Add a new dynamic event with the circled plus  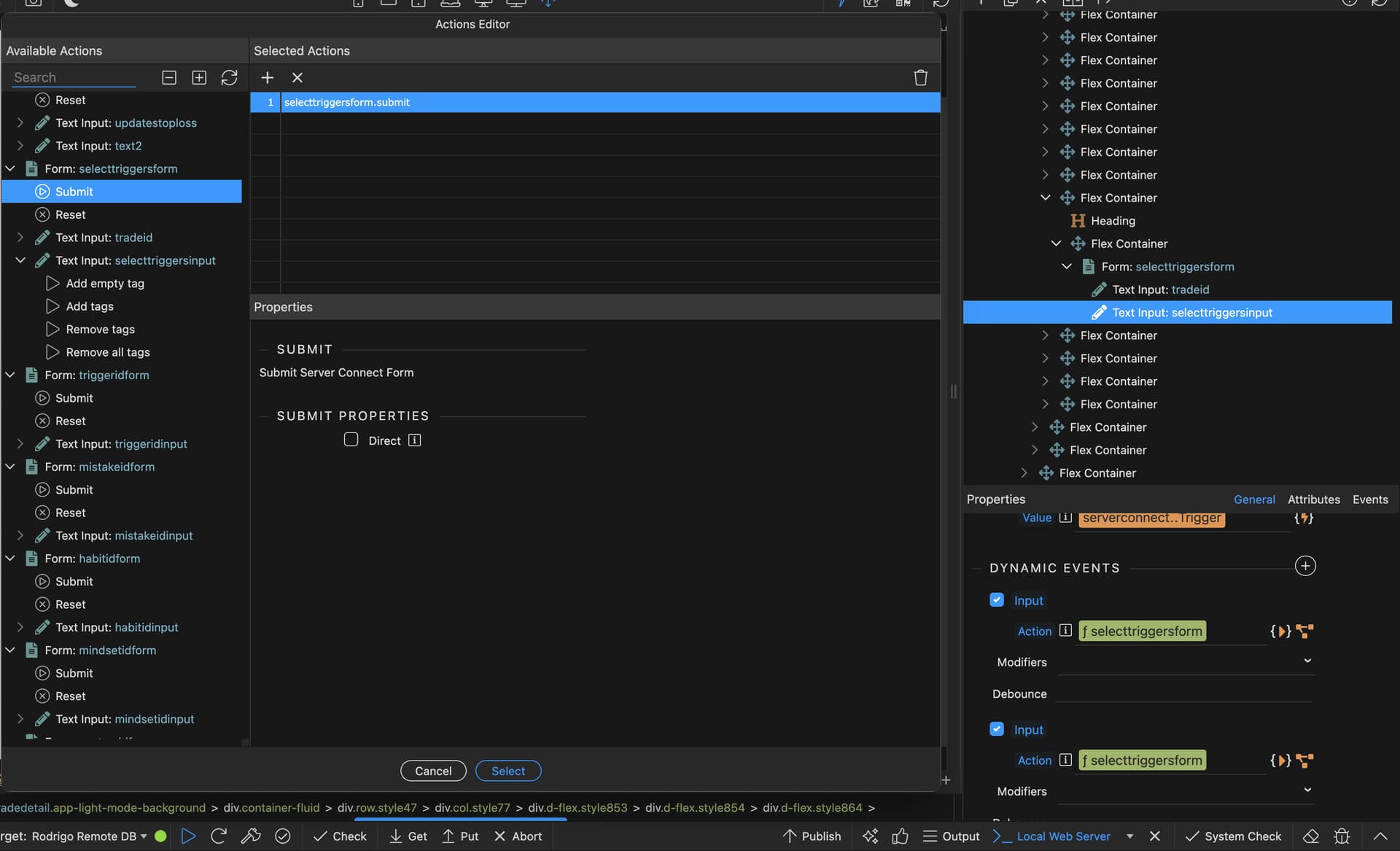click(x=1304, y=566)
